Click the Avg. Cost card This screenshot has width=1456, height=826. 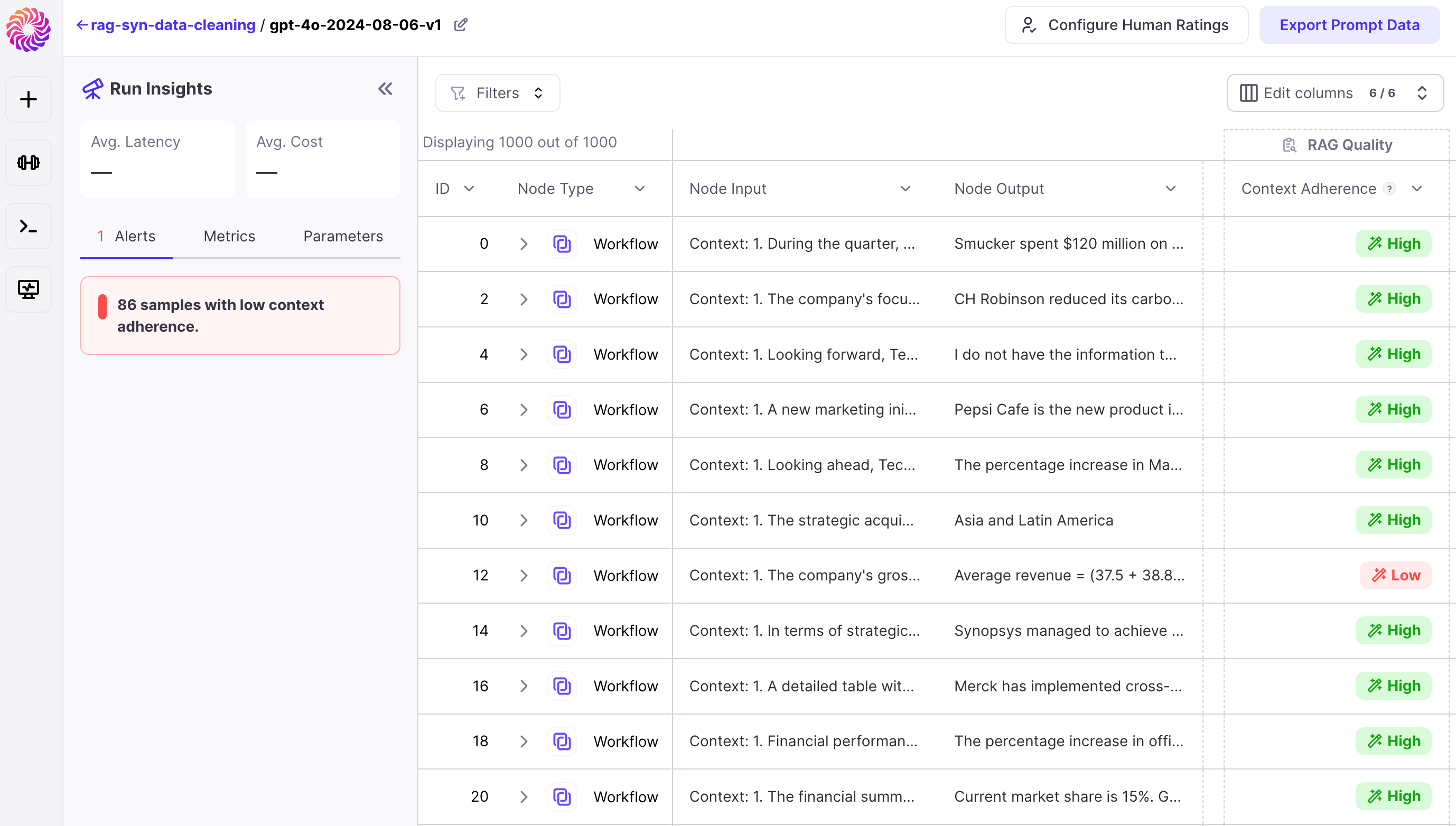[x=323, y=159]
